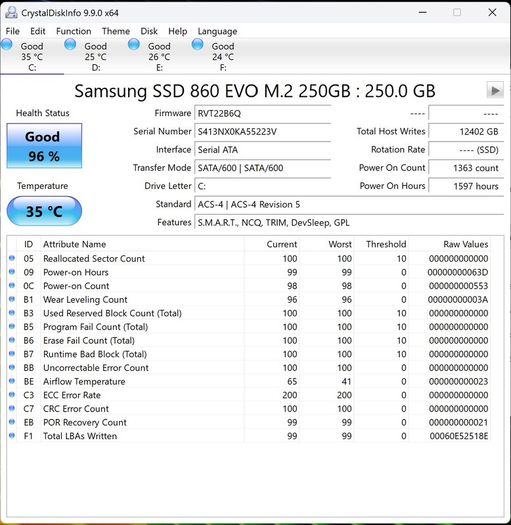Click status dot for Uncorrectable Error Count
This screenshot has height=525, width=511.
coord(12,367)
